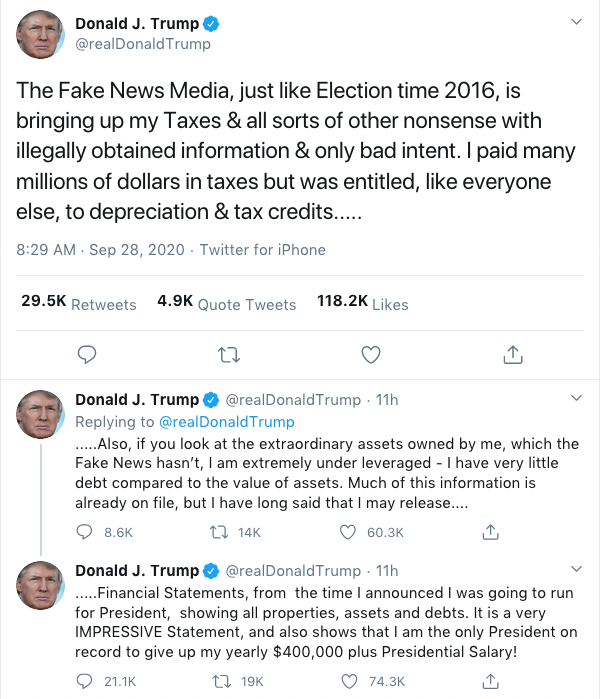601x699 pixels.
Task: Reply to the Financial Statements tweet
Action: (87, 681)
